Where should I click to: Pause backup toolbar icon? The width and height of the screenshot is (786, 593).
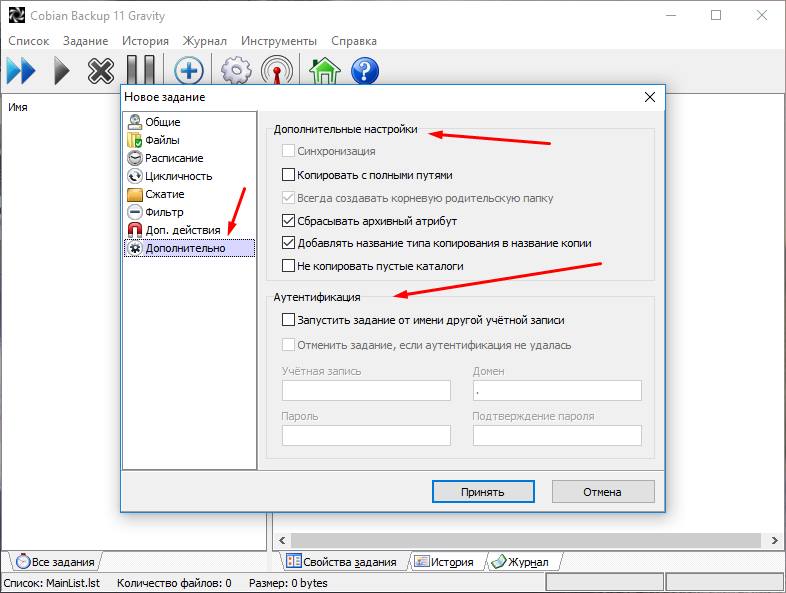(x=140, y=70)
